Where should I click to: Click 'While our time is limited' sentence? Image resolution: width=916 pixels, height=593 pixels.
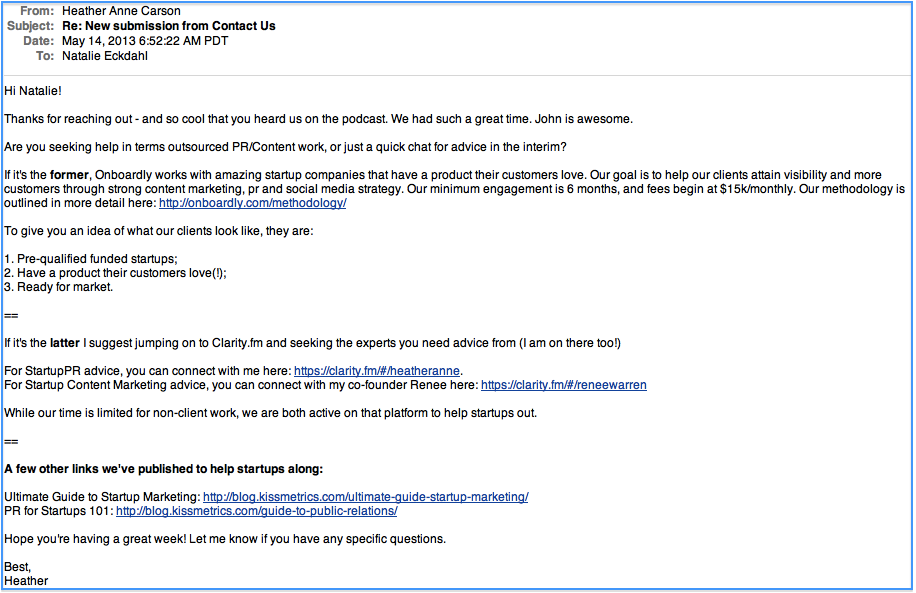tap(270, 413)
